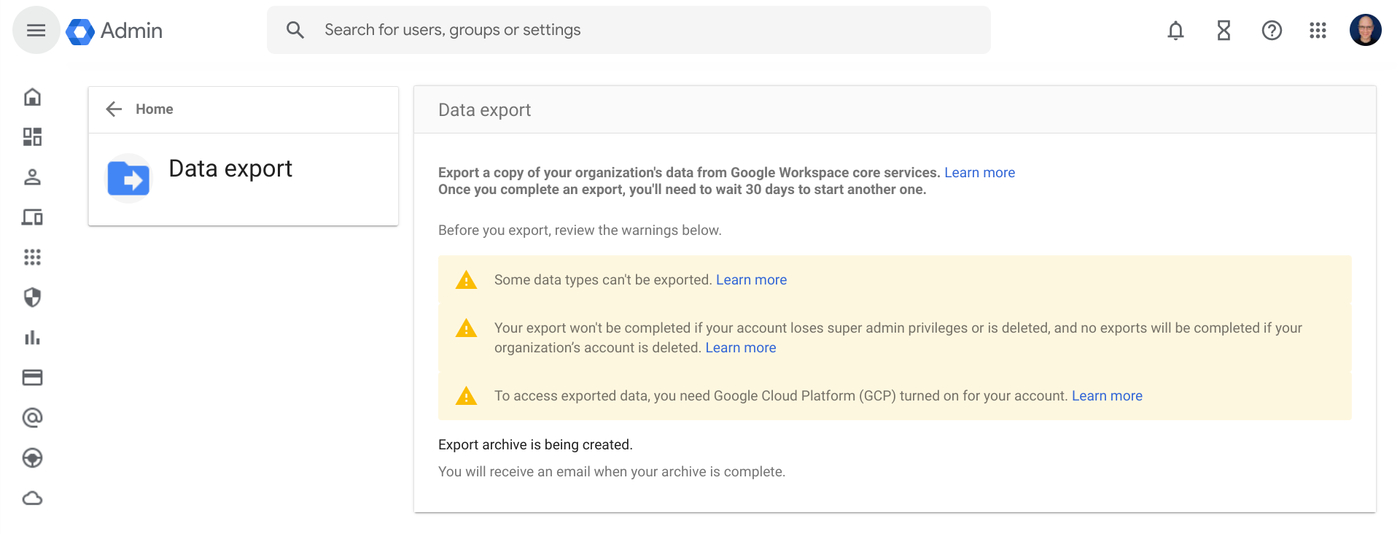Go to Home in sidebar

(33, 97)
